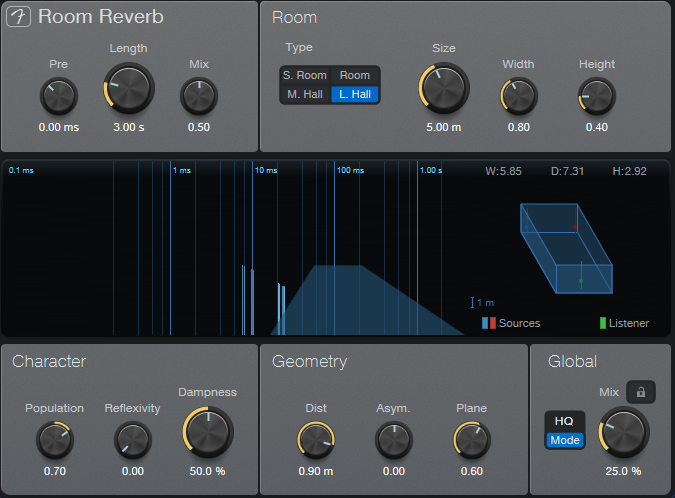Choose the M. Hall room type
This screenshot has width=675, height=498.
304,94
